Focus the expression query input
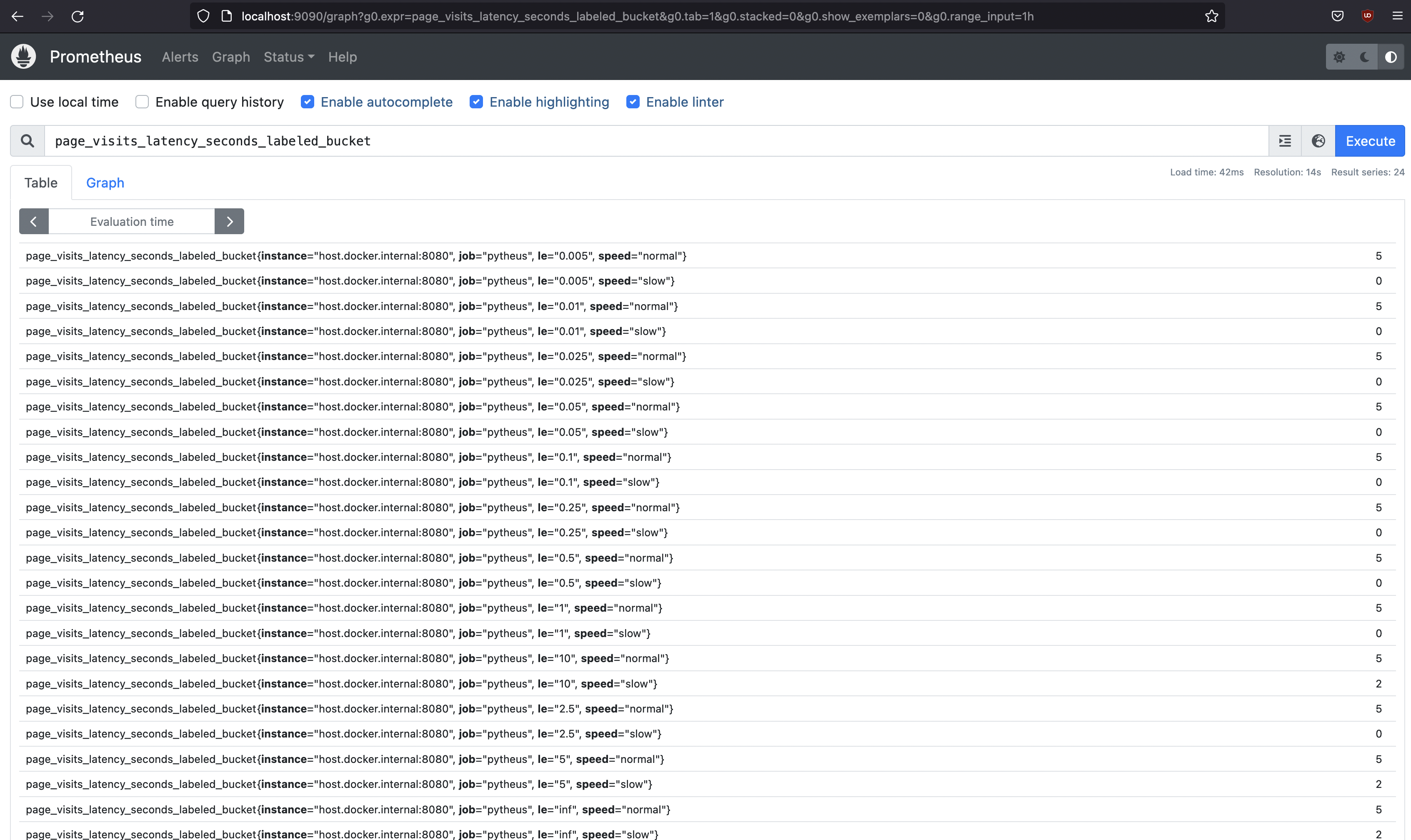 coord(656,141)
